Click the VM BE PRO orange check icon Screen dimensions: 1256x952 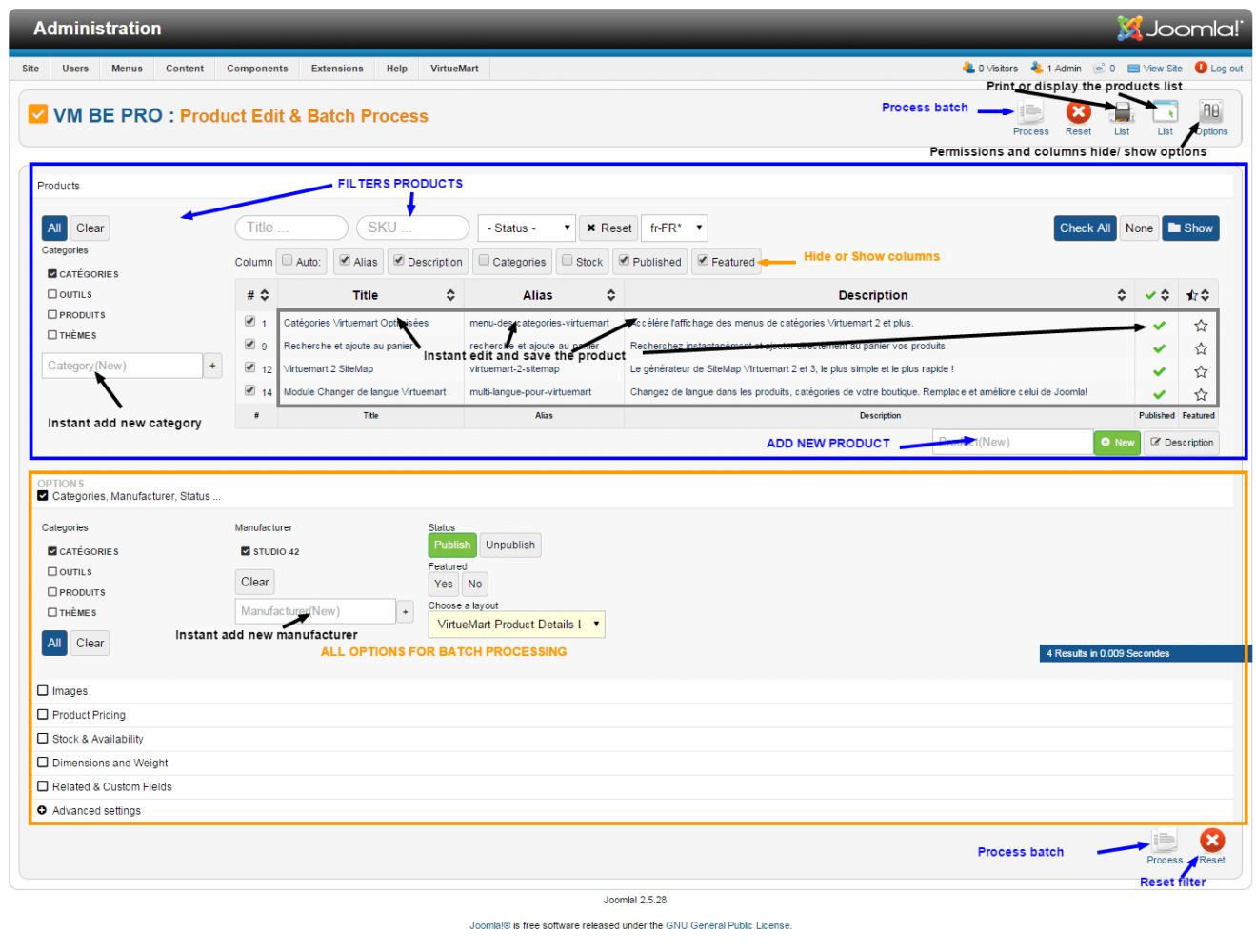click(37, 114)
